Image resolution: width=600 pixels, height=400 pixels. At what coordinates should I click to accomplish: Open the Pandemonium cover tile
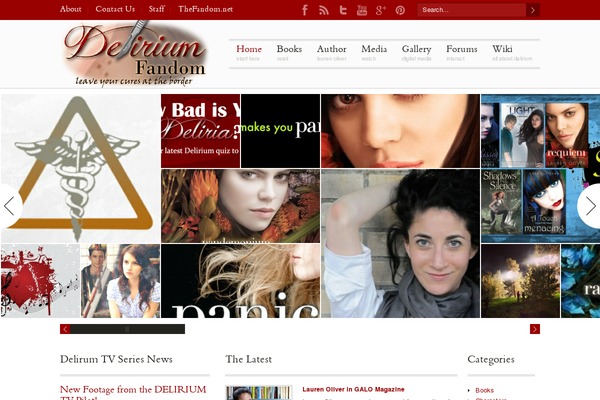tap(240, 206)
